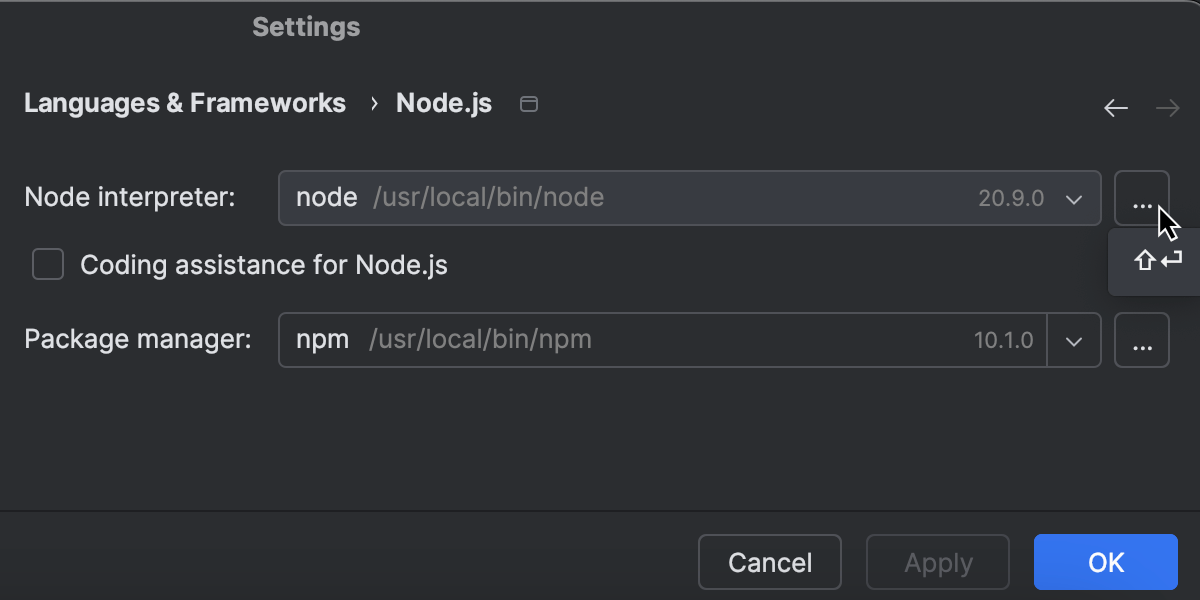This screenshot has height=600, width=1200.
Task: Open the package manager browse dialog
Action: coord(1142,340)
